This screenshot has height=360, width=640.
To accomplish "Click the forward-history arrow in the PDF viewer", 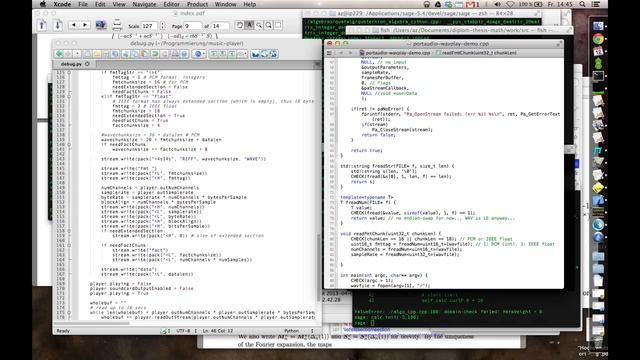I will point(85,25).
